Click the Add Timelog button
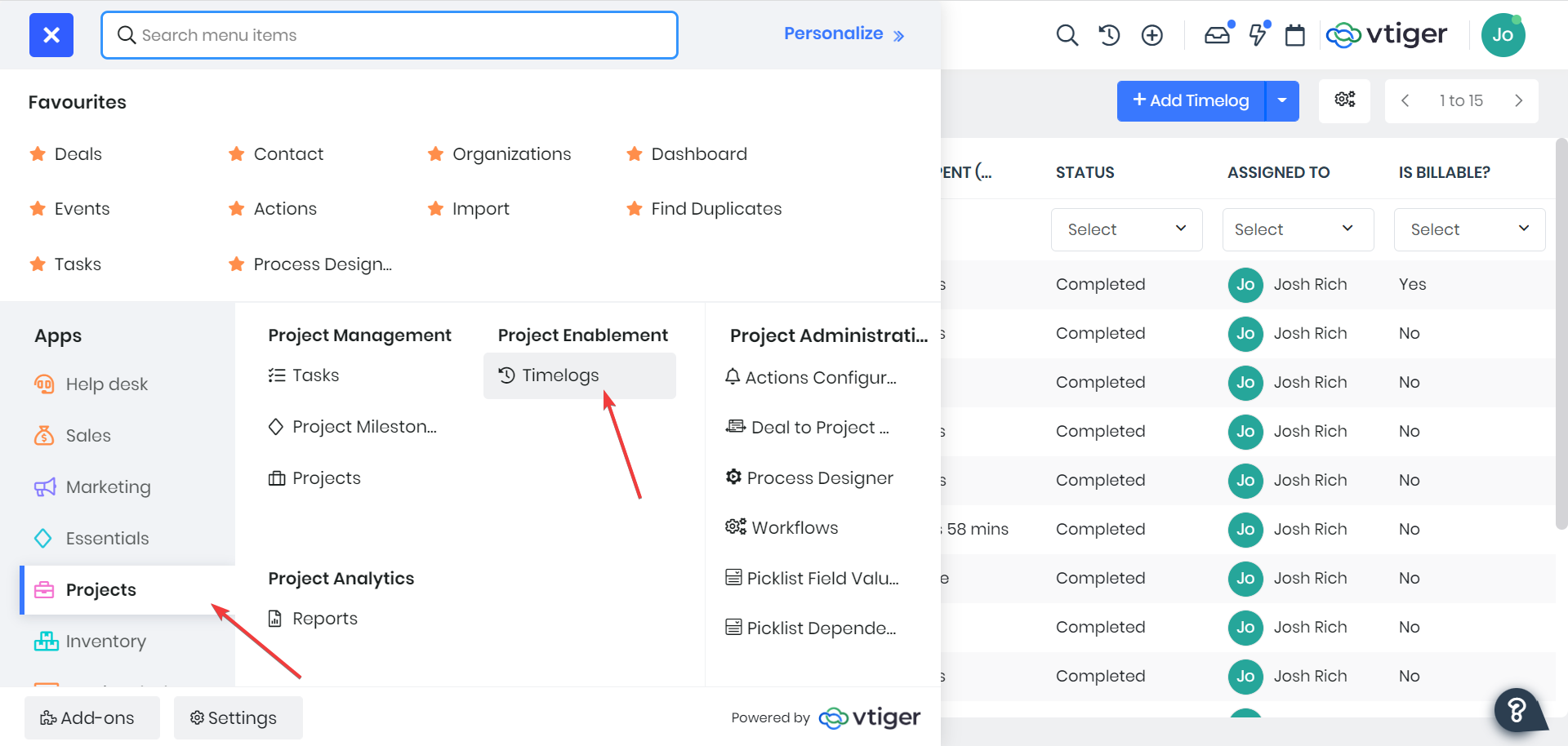Screen dimensions: 1568x746 point(1191,100)
